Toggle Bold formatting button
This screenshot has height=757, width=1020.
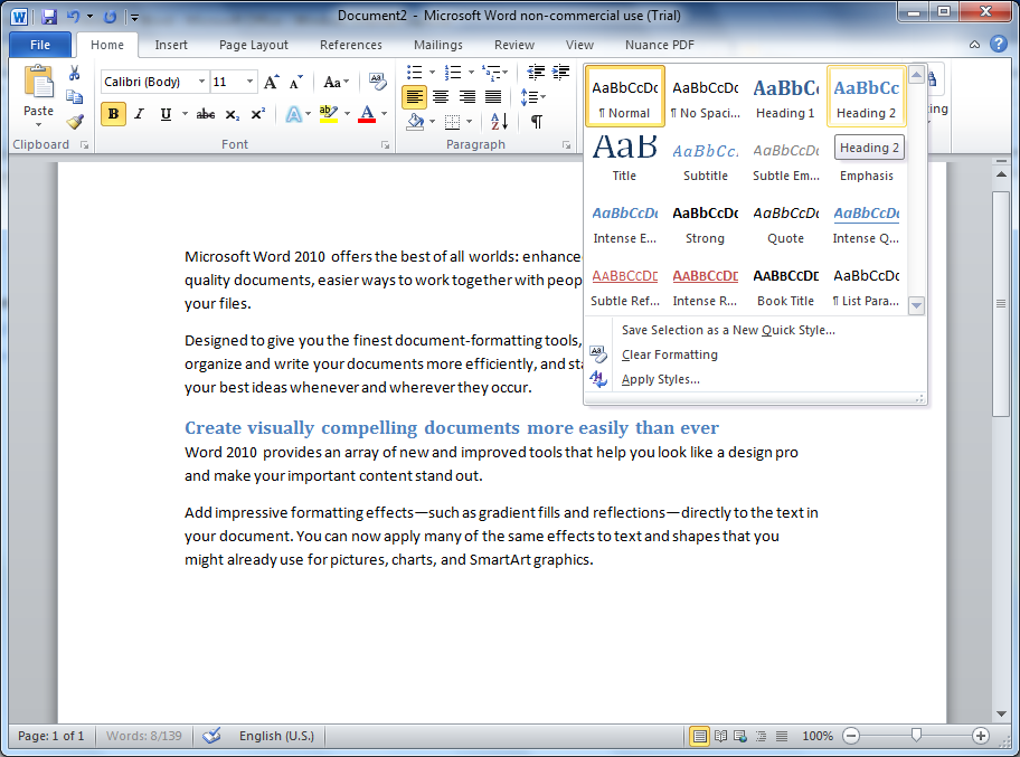coord(113,114)
